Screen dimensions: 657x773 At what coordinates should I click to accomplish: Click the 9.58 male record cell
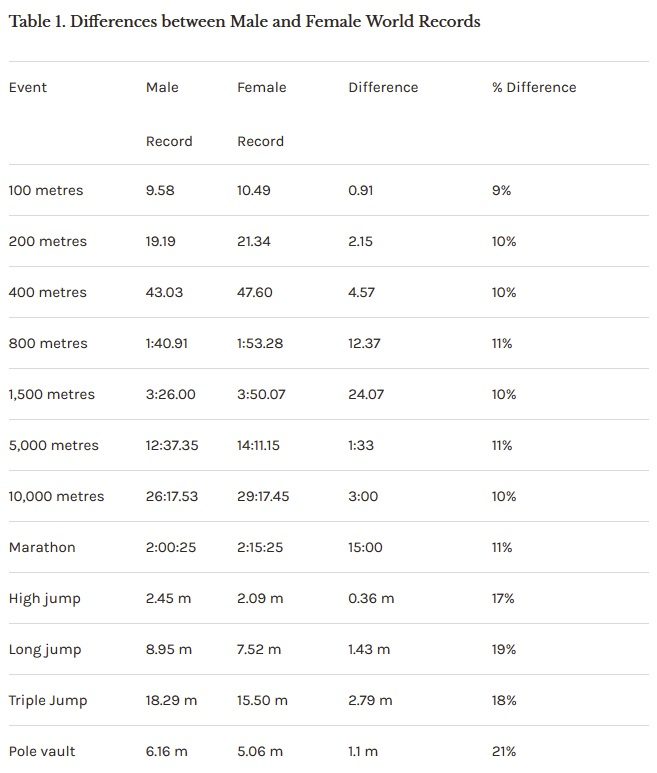160,190
